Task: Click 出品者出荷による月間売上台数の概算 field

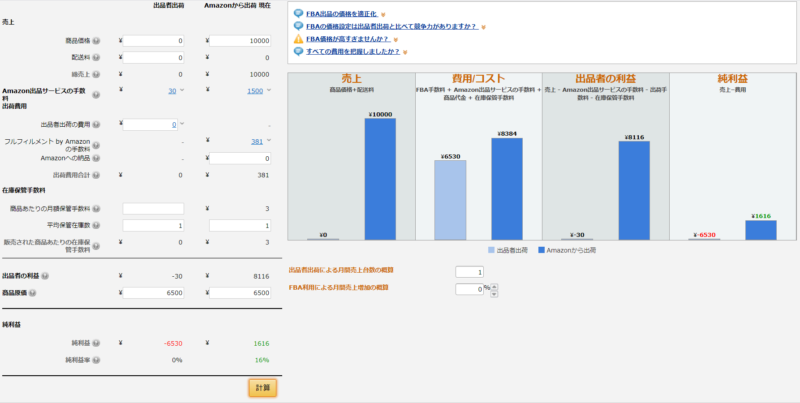Action: [x=469, y=272]
